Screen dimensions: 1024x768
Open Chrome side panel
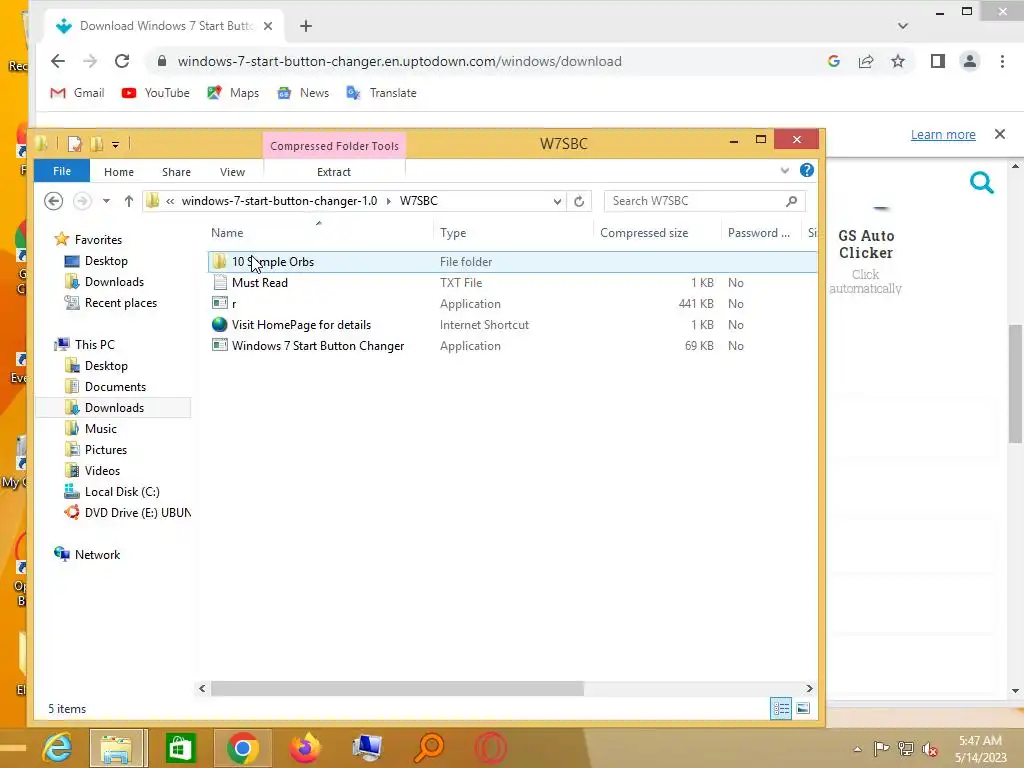pos(938,61)
